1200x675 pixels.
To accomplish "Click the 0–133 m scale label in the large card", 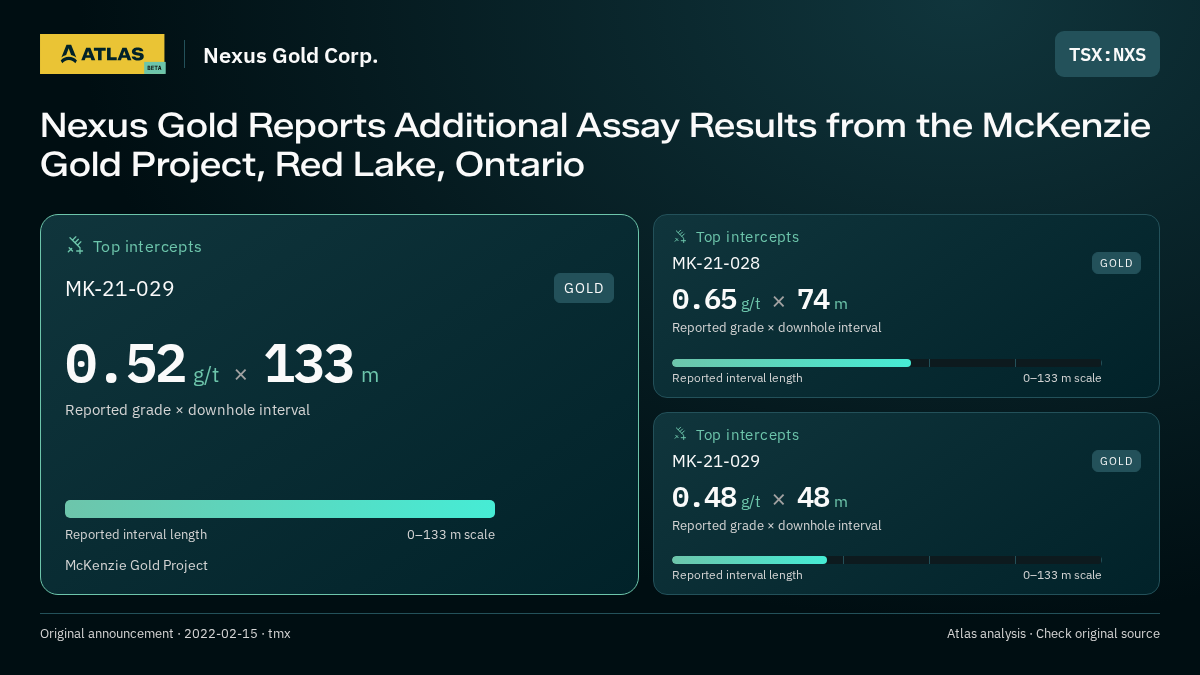I will [451, 534].
